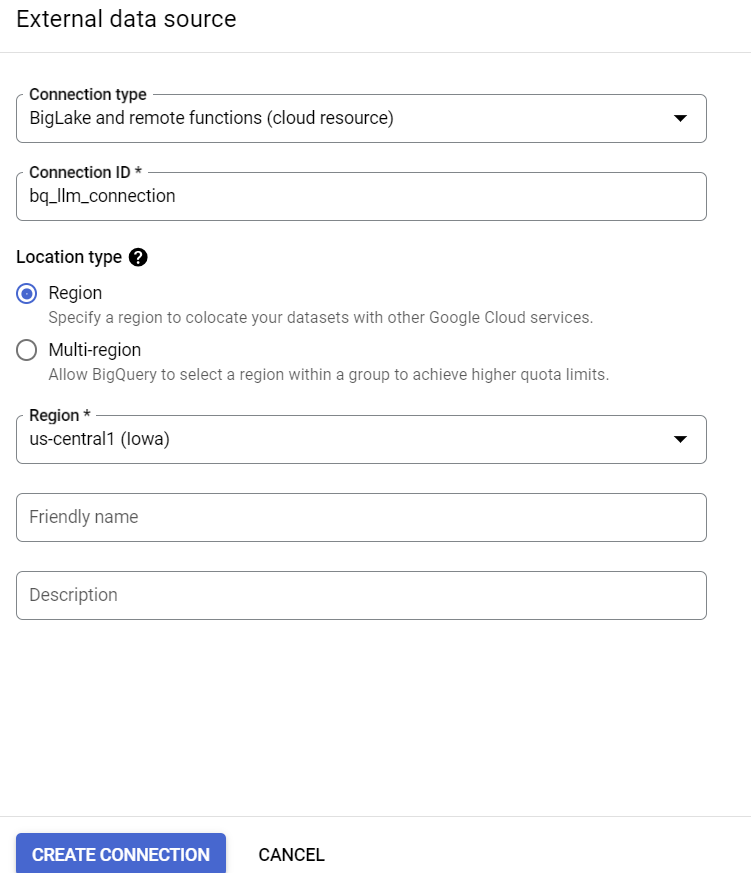Click the "Allow BigQuery to select" helper text

[x=328, y=375]
